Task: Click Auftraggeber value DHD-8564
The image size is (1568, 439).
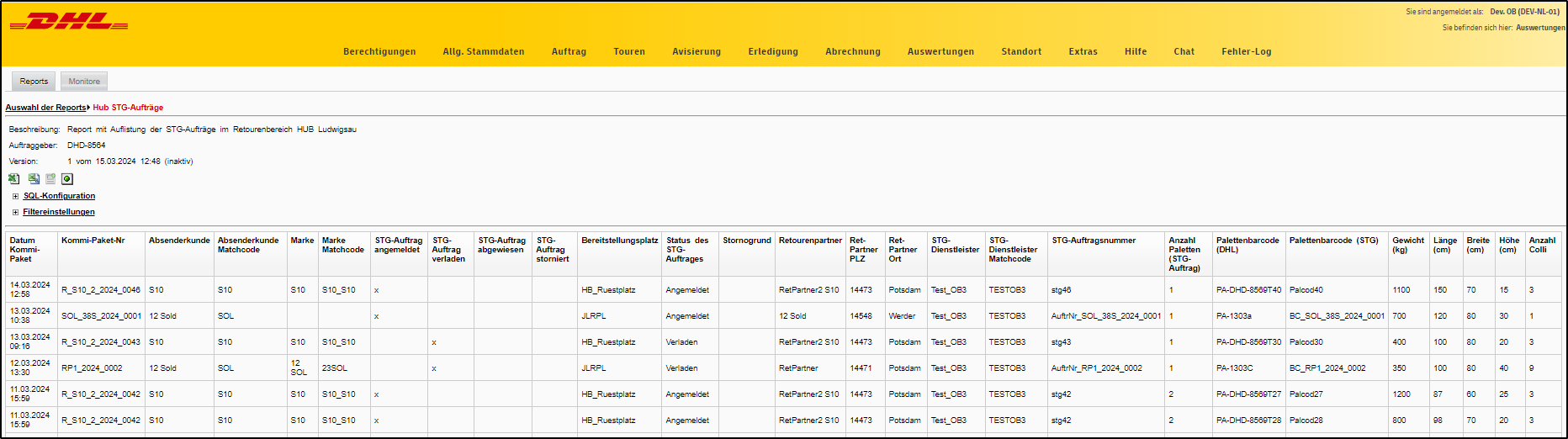Action: click(87, 145)
